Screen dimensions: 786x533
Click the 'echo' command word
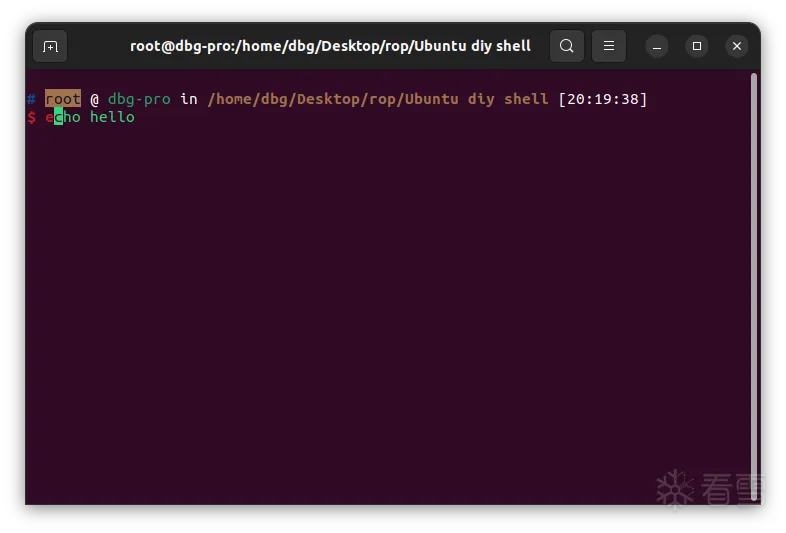click(x=63, y=117)
